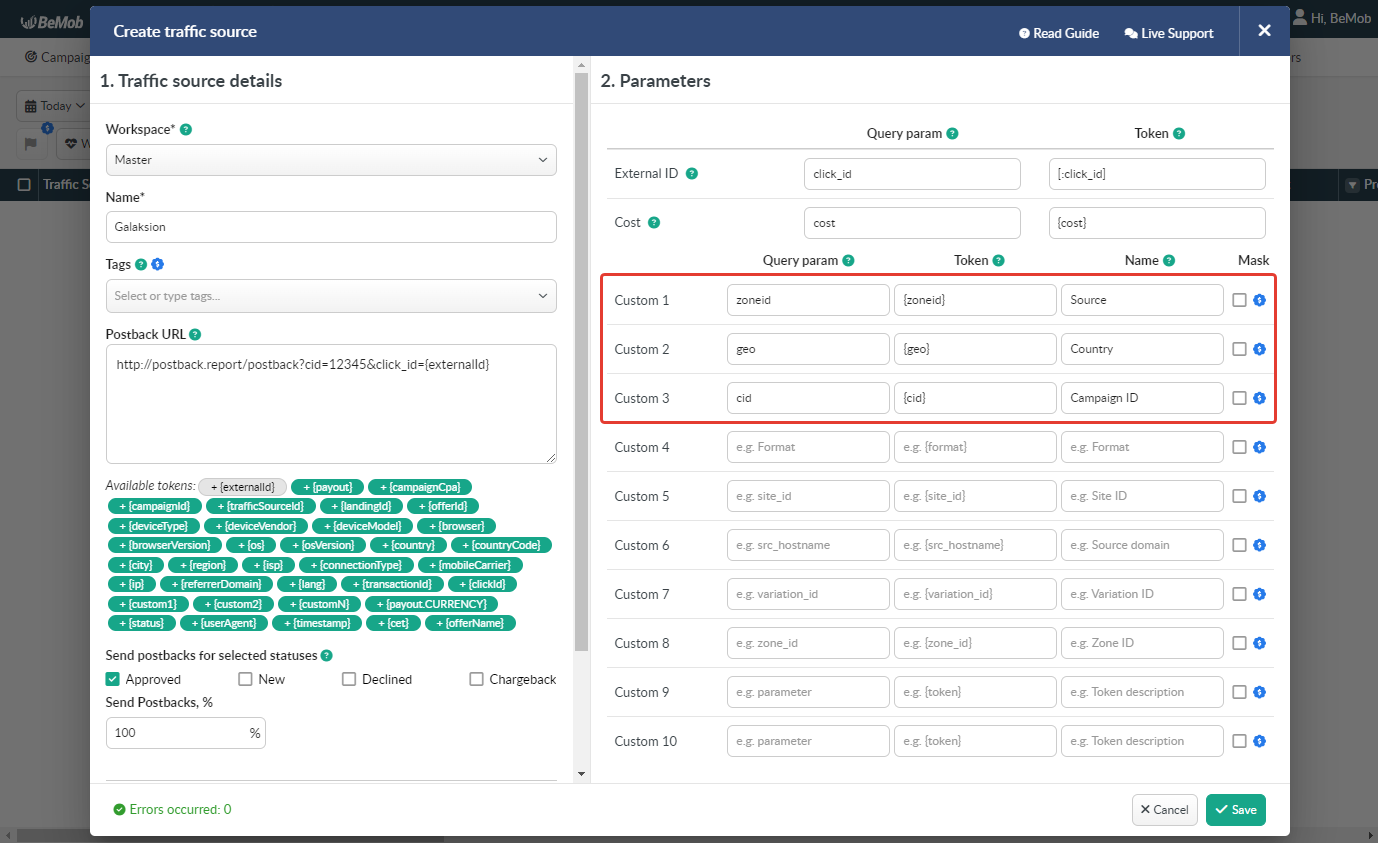Viewport: 1378px width, 843px height.
Task: Open Live Support from the modal header
Action: tap(1168, 33)
